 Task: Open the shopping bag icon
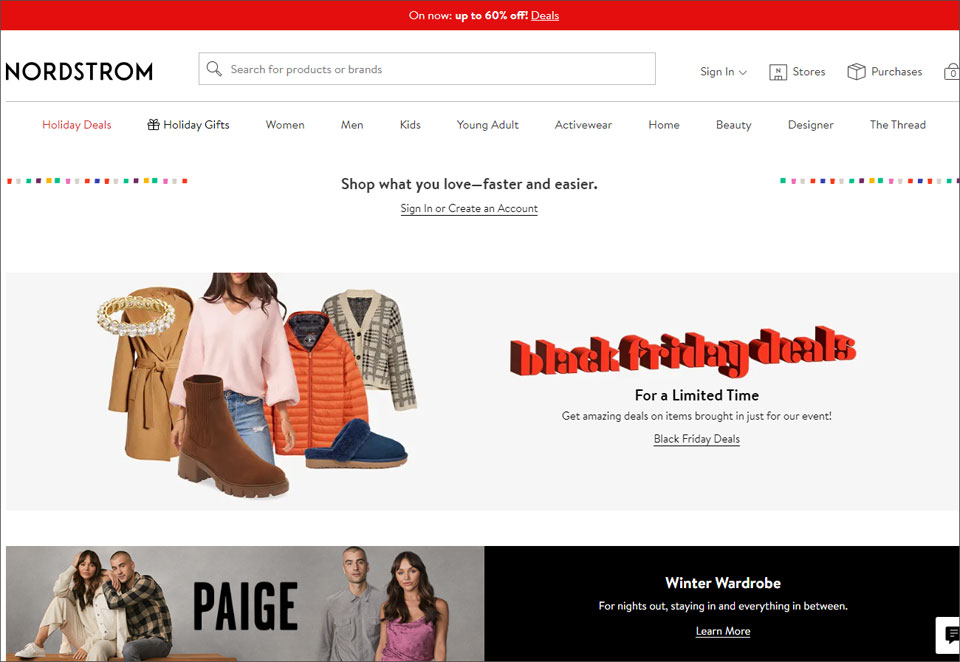(952, 72)
